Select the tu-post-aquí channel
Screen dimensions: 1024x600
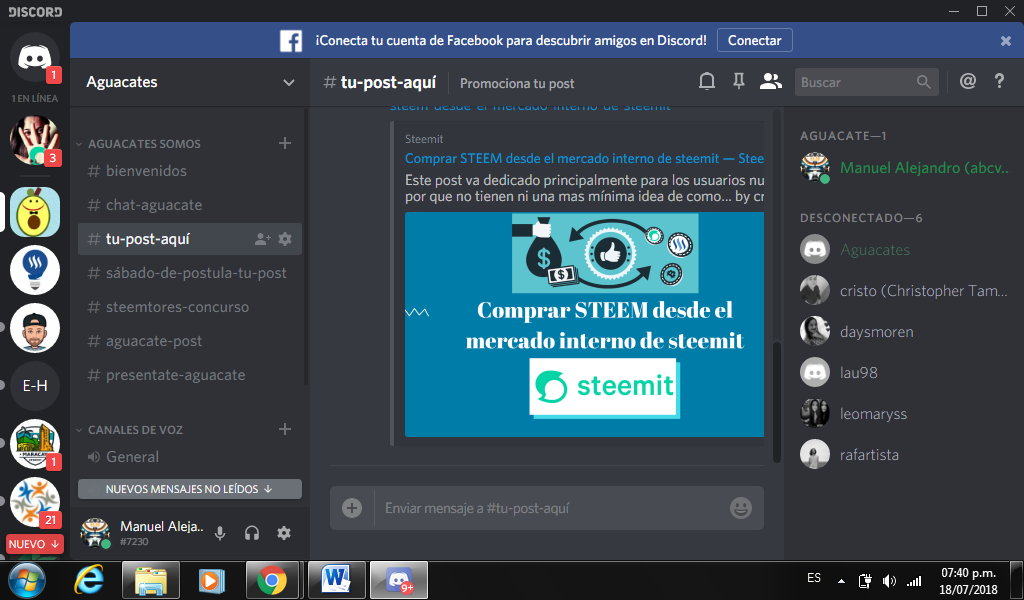pos(189,239)
